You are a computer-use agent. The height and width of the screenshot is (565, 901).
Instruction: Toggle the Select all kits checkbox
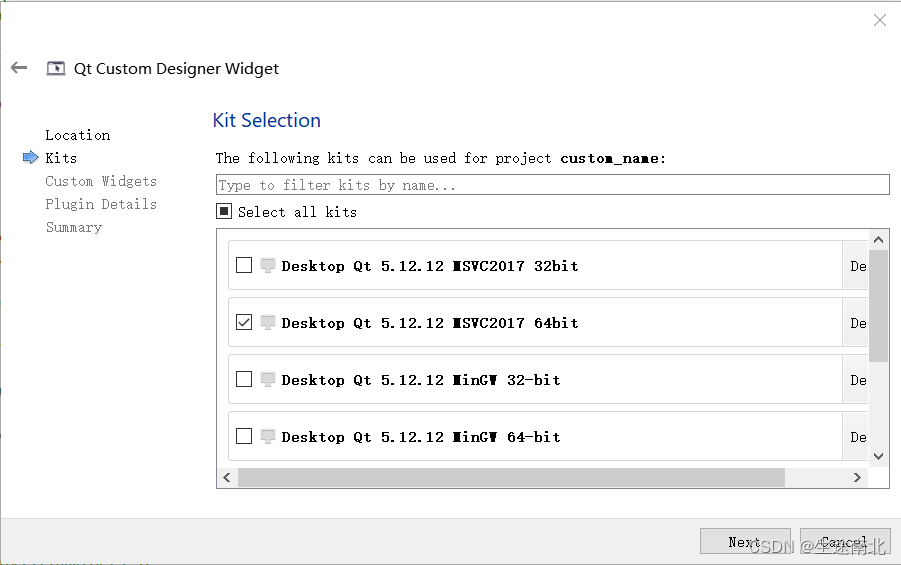pyautogui.click(x=224, y=212)
